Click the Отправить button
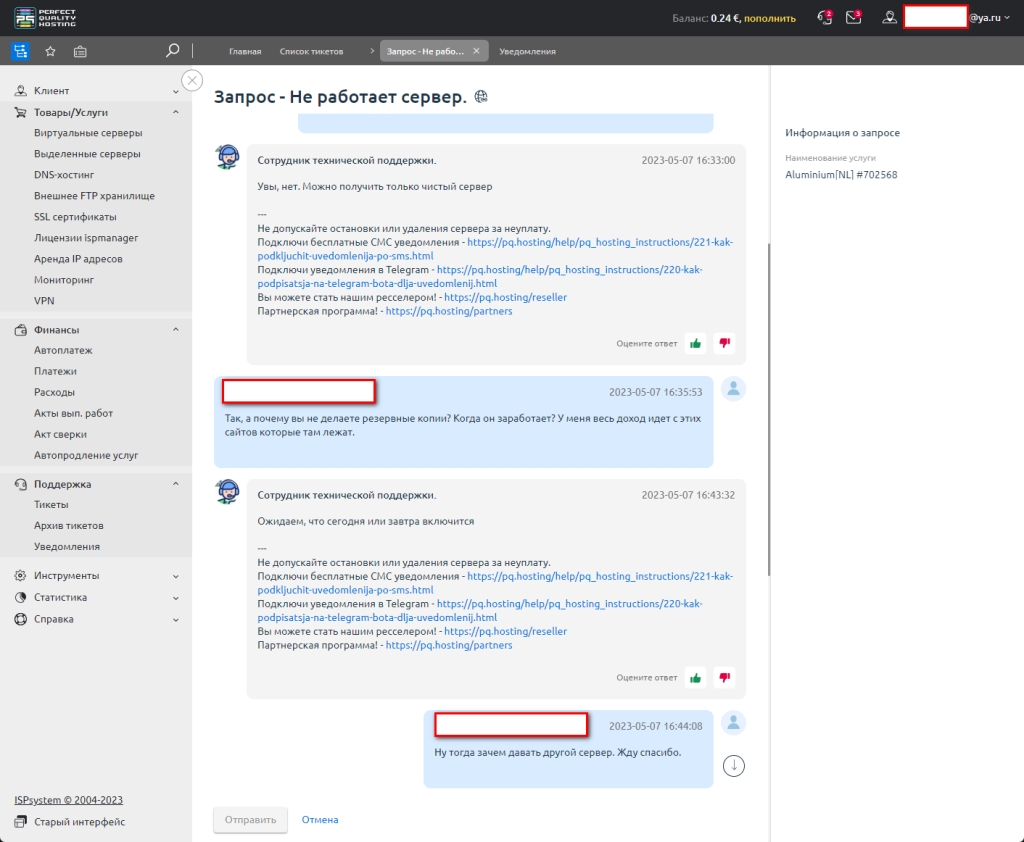Viewport: 1024px width, 842px height. click(250, 820)
